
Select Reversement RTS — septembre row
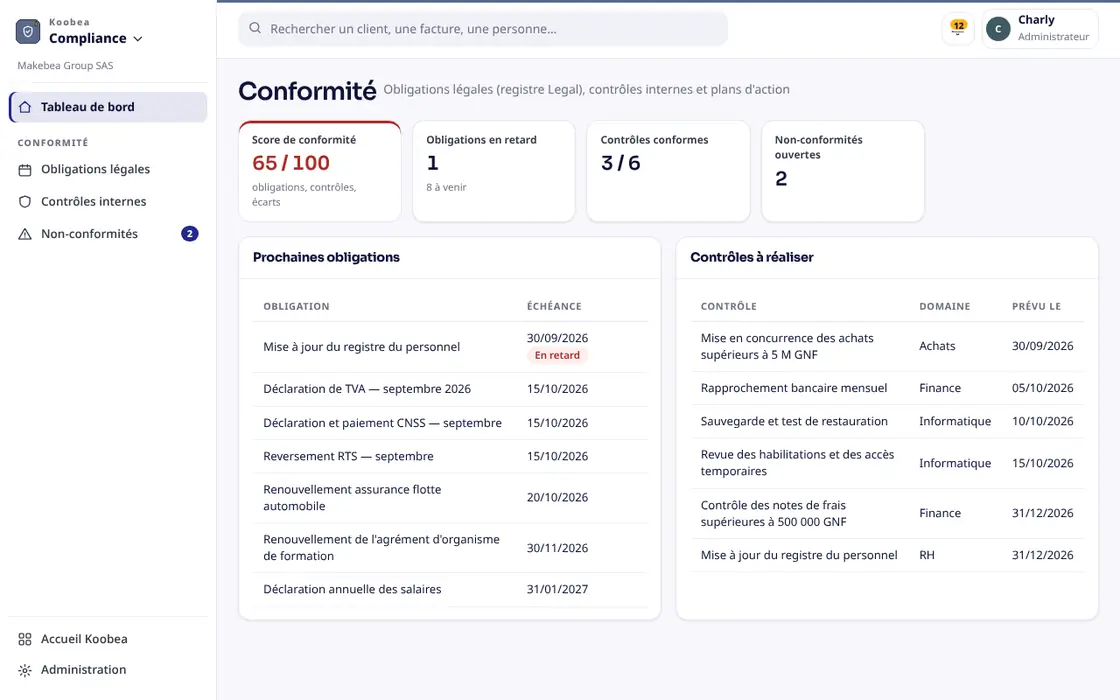(450, 456)
